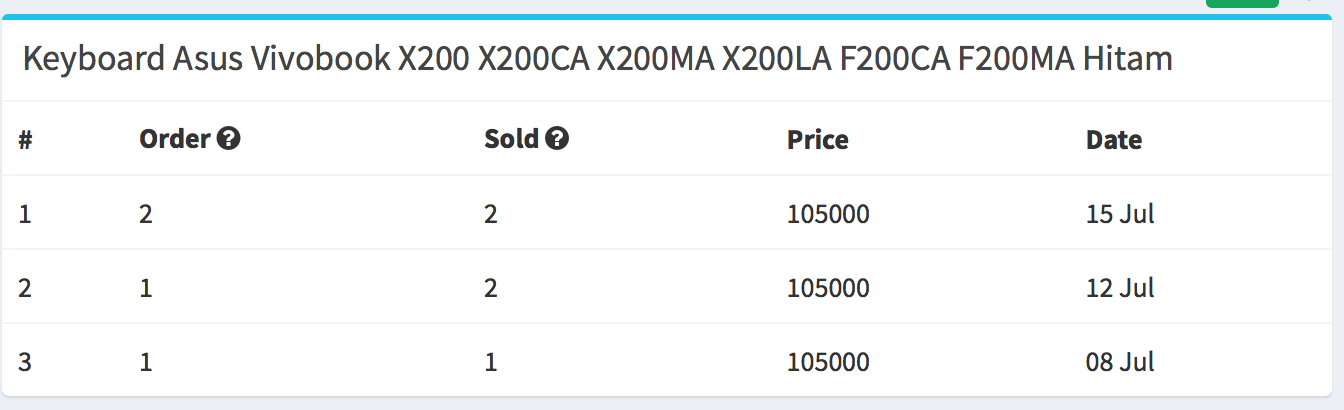
Task: Select the 12 Jul date cell
Action: (x=1120, y=287)
